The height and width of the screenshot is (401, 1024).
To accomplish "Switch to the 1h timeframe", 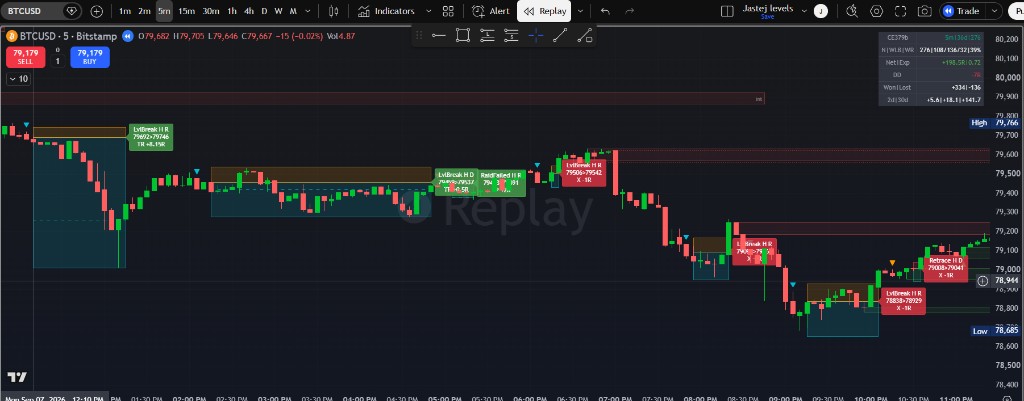I will point(232,11).
